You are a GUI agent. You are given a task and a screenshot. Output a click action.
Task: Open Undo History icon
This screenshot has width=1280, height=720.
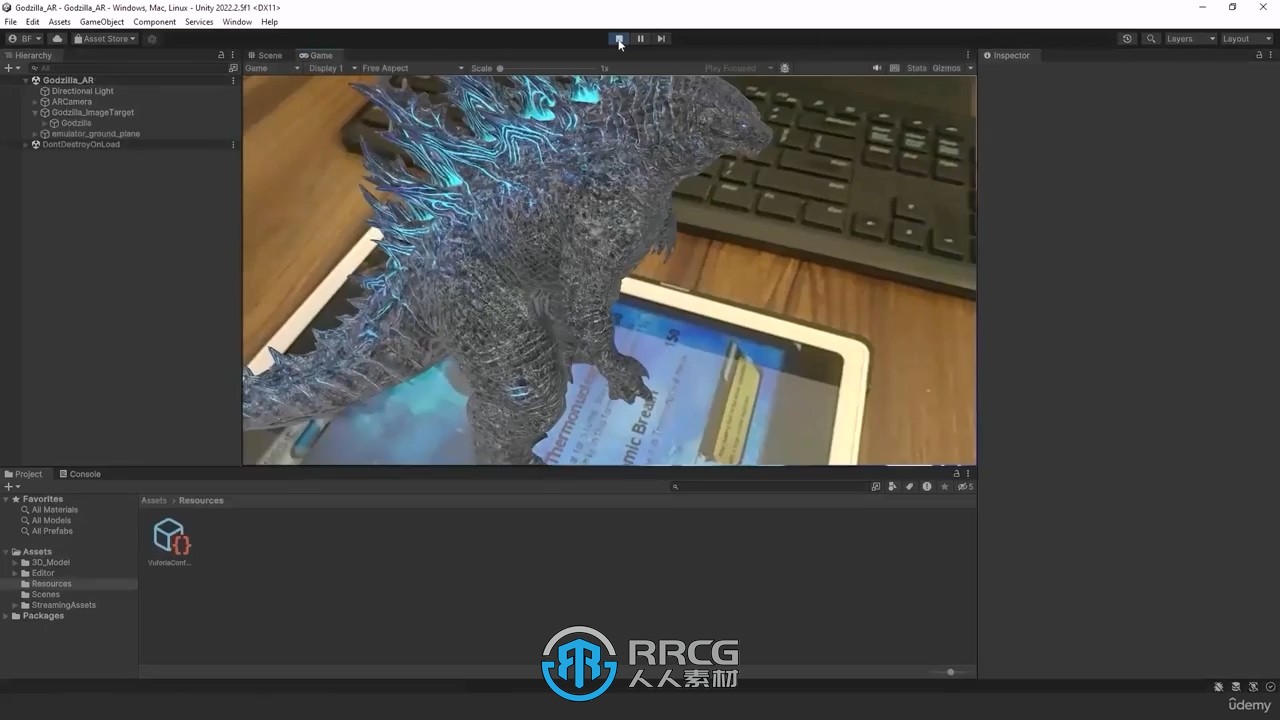pyautogui.click(x=1127, y=39)
